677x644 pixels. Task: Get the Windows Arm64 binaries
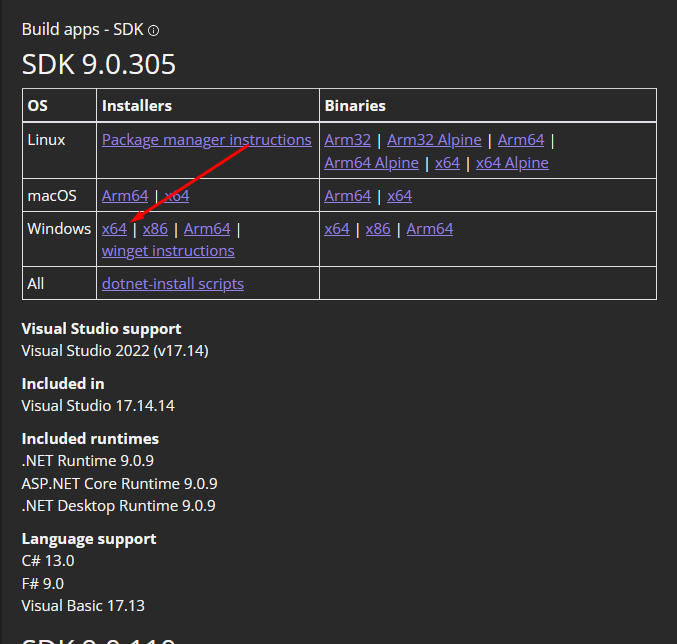(x=430, y=229)
